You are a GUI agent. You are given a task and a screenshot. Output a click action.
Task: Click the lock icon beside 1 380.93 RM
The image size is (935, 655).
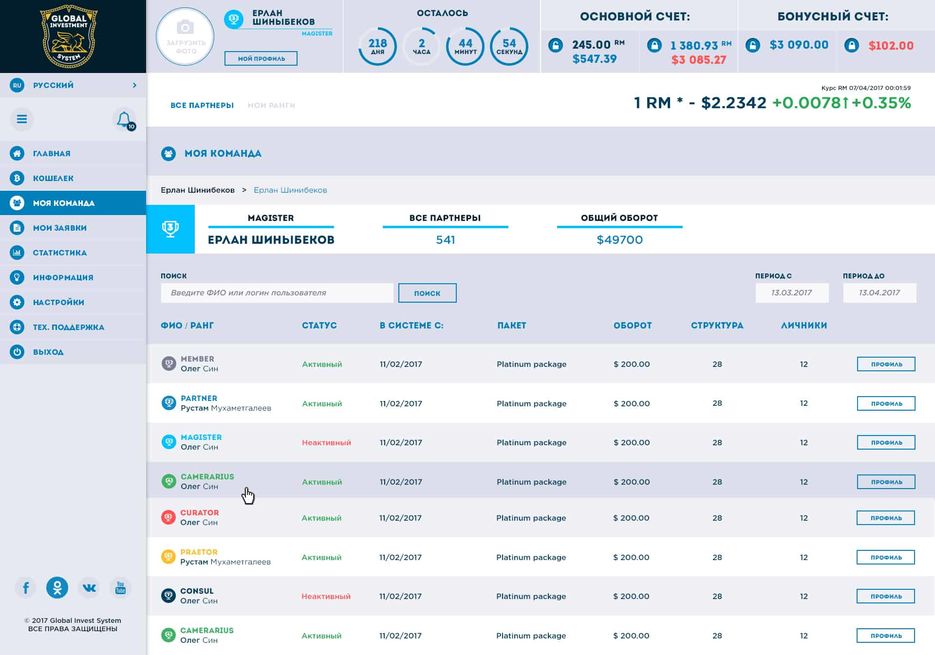coord(654,45)
